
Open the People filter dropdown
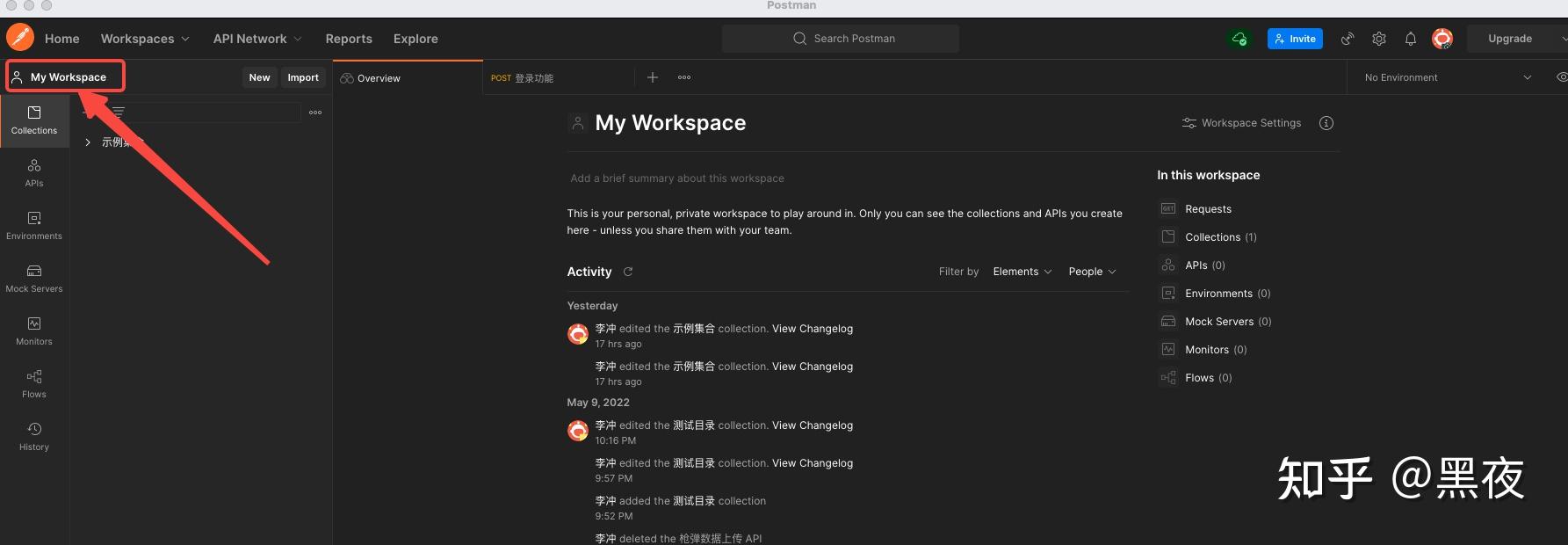coord(1093,272)
